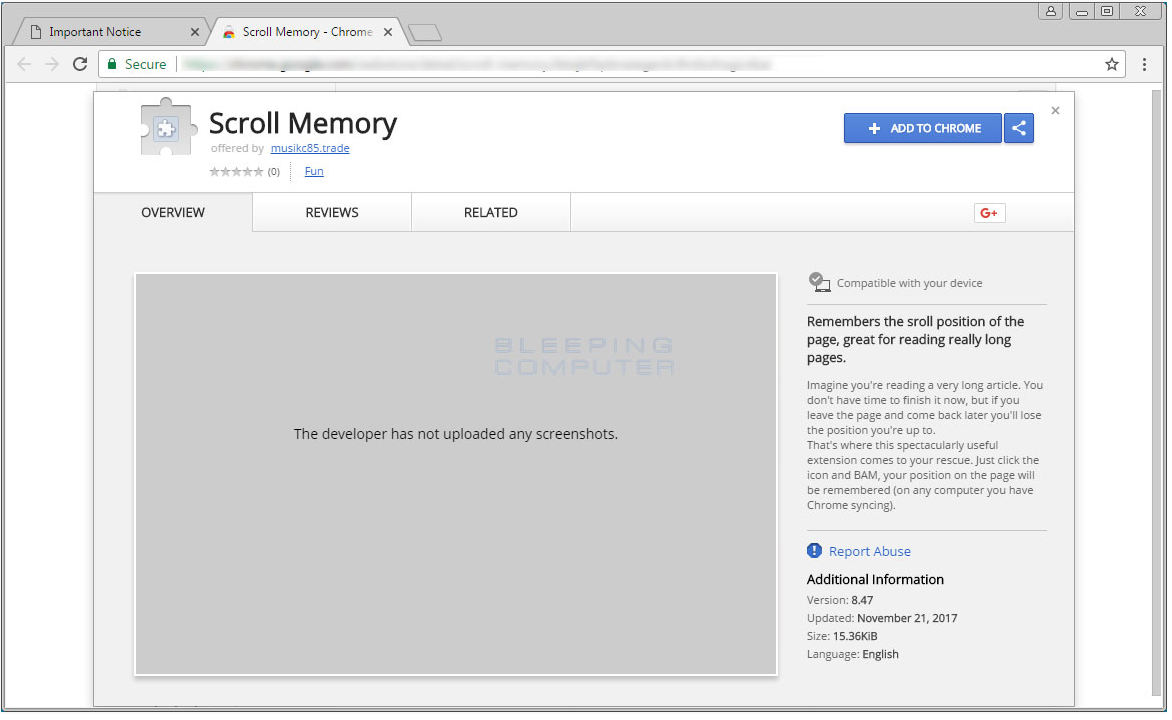Go back with the browser back arrow
1172x720 pixels.
pos(24,64)
